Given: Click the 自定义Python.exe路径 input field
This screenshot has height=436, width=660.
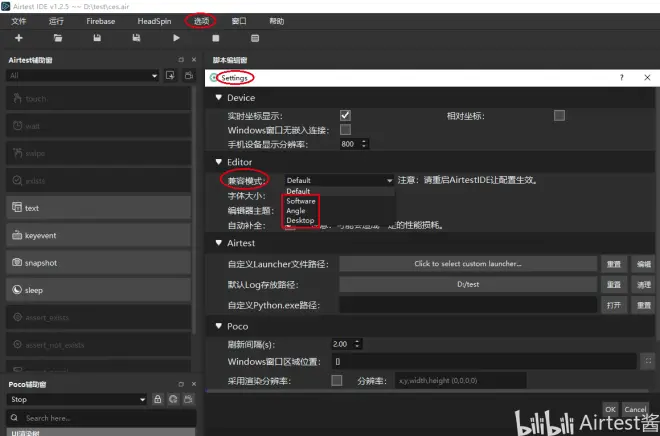Looking at the screenshot, I should [x=468, y=305].
